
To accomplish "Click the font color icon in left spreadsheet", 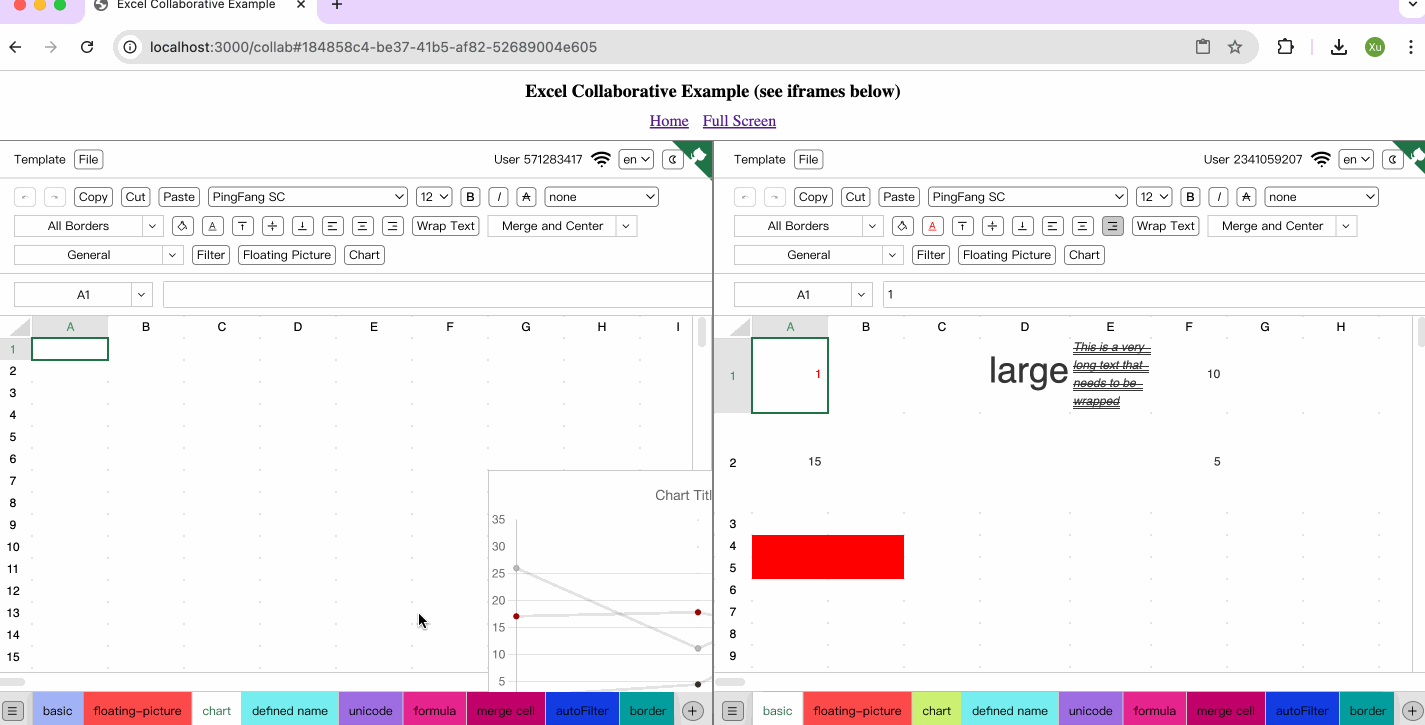I will pos(212,226).
